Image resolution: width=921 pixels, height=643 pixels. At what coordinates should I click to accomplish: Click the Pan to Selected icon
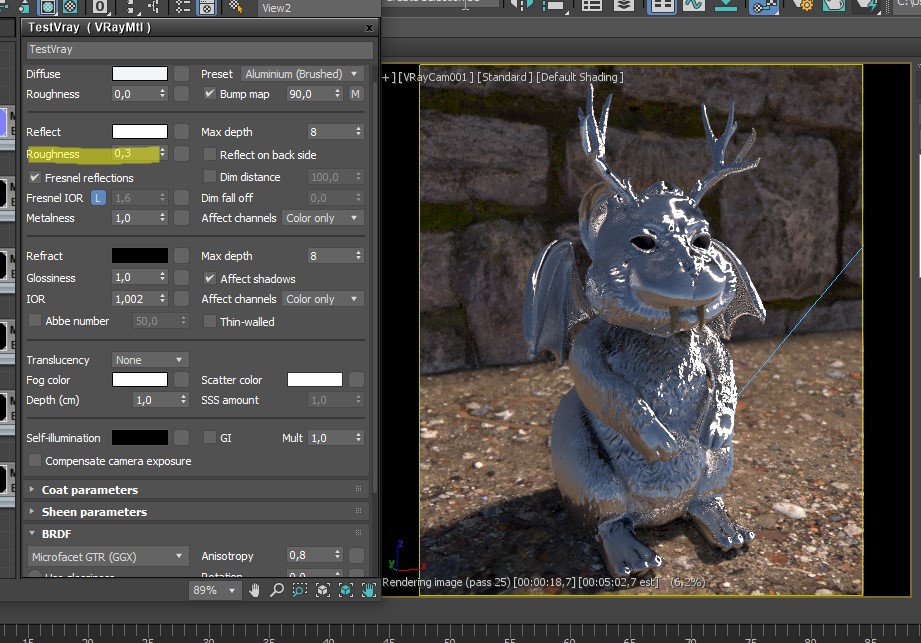(369, 590)
